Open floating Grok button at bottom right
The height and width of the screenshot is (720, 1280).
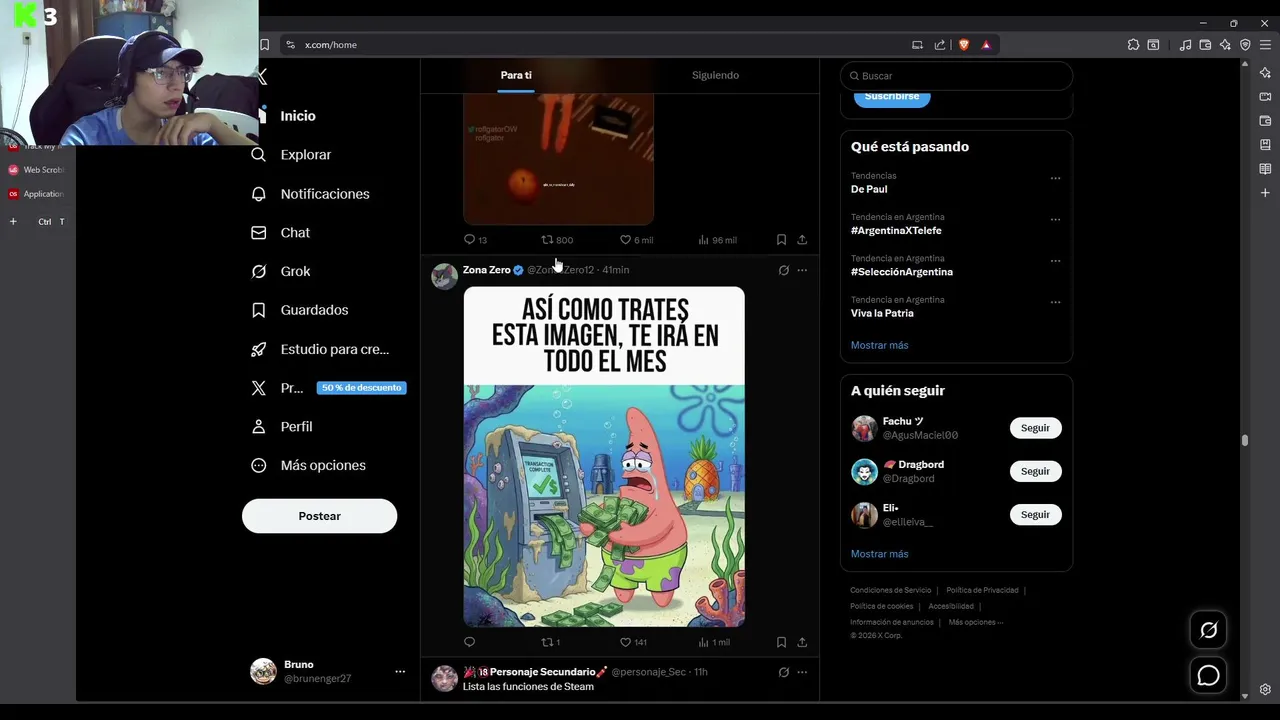(1208, 630)
